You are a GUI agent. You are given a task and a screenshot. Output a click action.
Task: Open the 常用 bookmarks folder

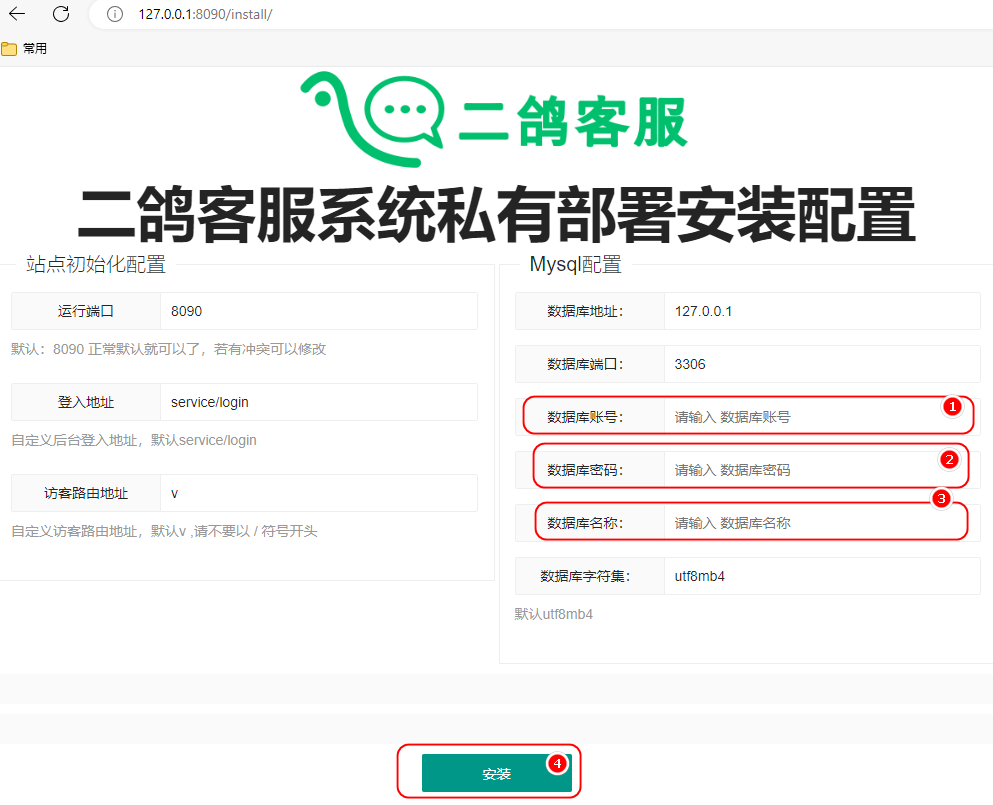pos(25,48)
